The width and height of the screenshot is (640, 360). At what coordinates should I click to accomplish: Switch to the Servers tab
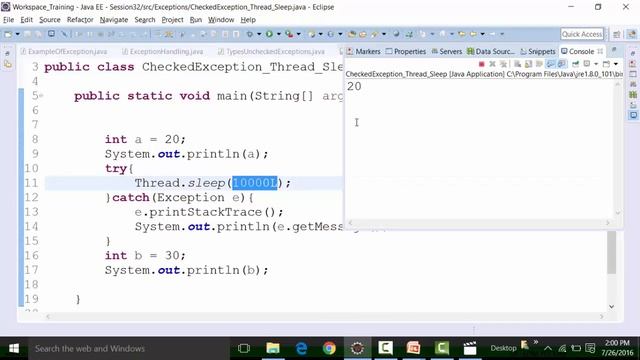pyautogui.click(x=447, y=51)
